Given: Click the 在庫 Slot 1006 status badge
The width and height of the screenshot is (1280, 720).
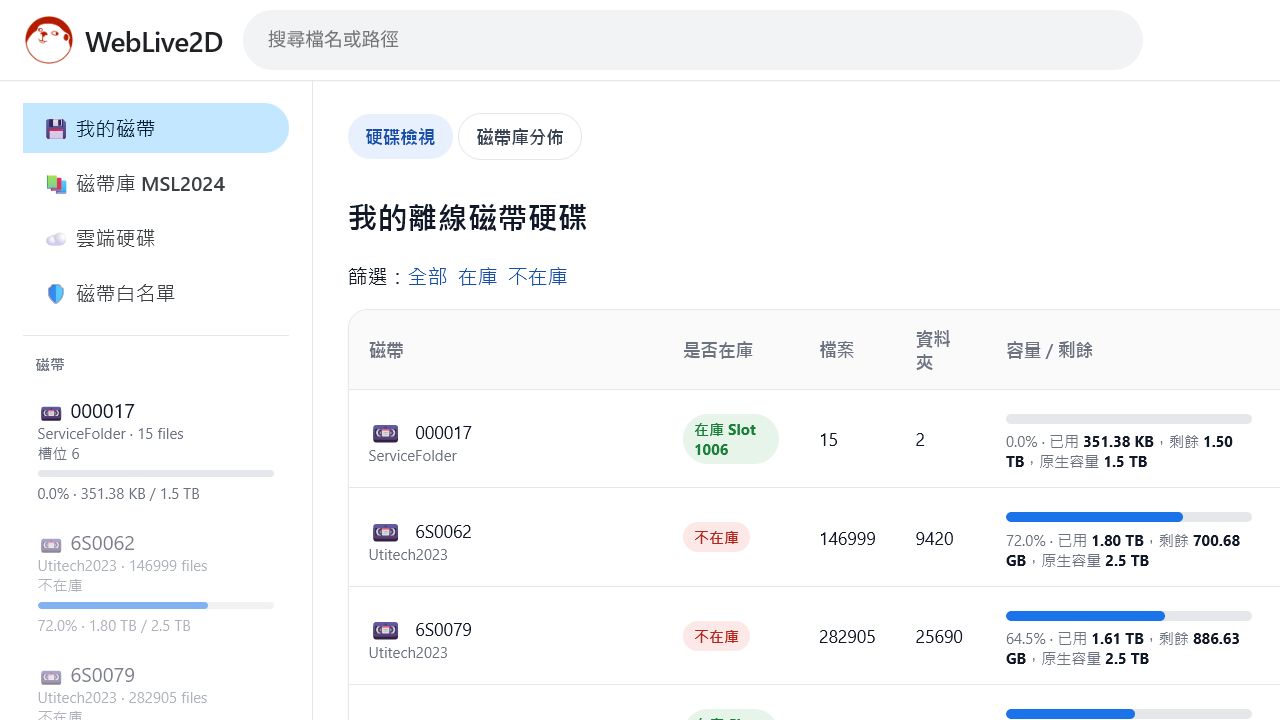Looking at the screenshot, I should click(730, 439).
